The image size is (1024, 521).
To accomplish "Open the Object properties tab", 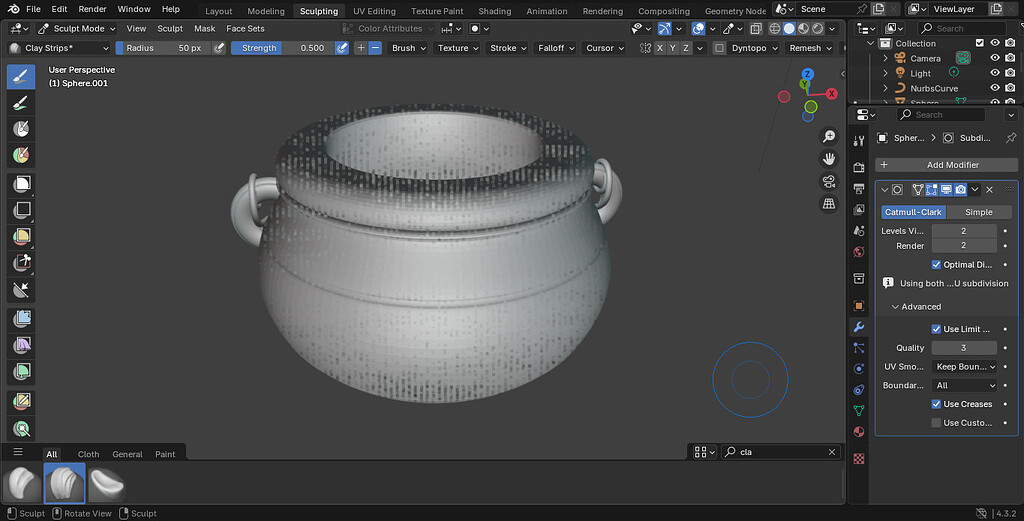I will pyautogui.click(x=859, y=306).
